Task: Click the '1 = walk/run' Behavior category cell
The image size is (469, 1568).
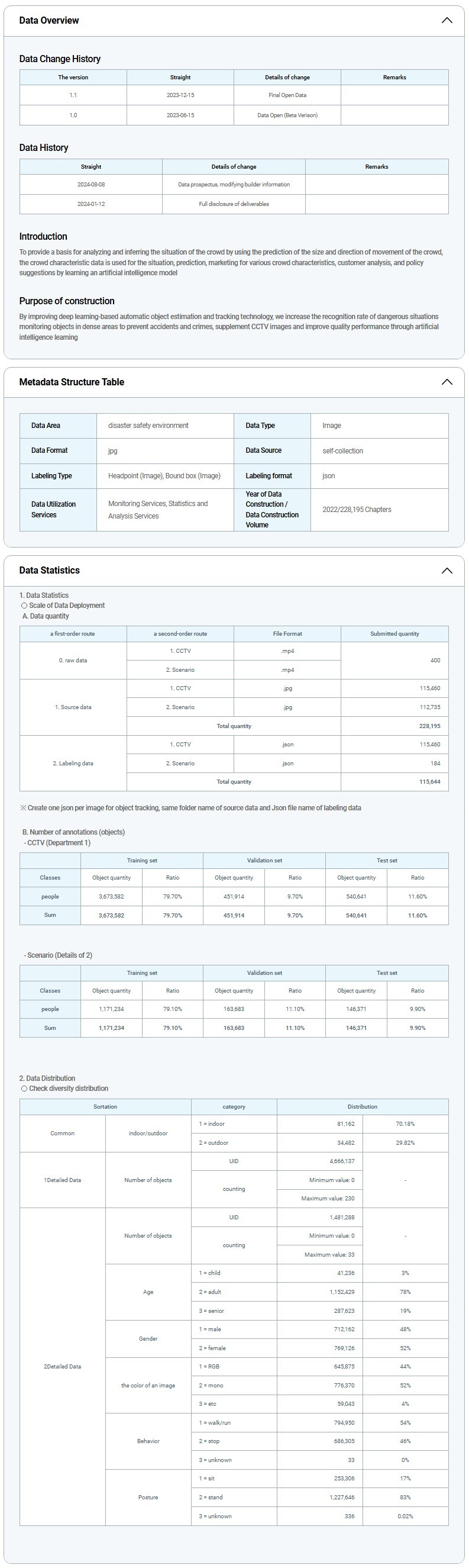Action: coord(215,1422)
